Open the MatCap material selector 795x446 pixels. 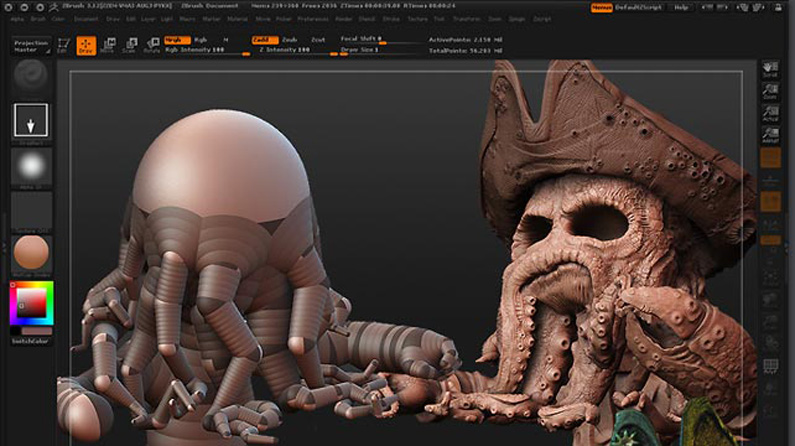[31, 253]
